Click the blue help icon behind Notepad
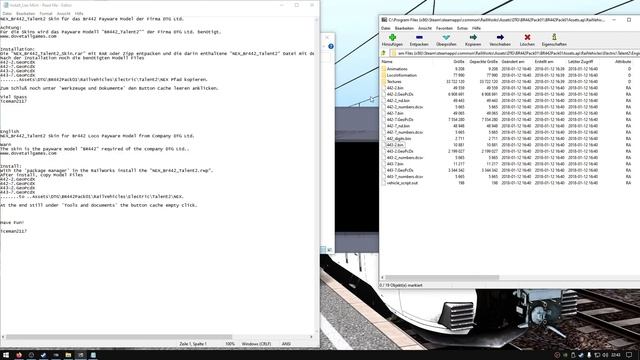This screenshot has width=640, height=360. [331, 46]
